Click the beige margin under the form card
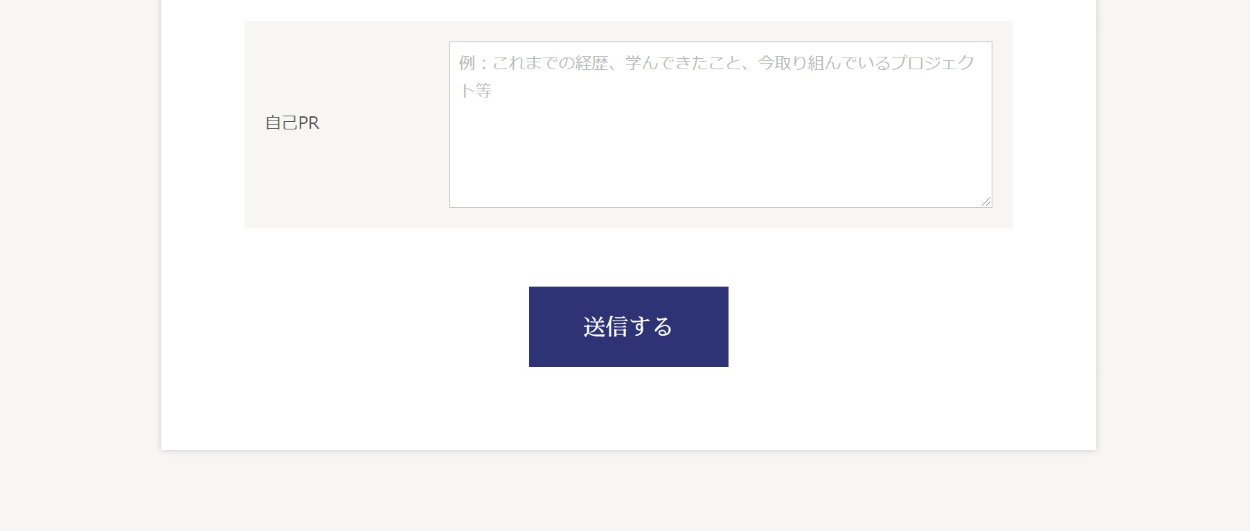 pos(628,491)
